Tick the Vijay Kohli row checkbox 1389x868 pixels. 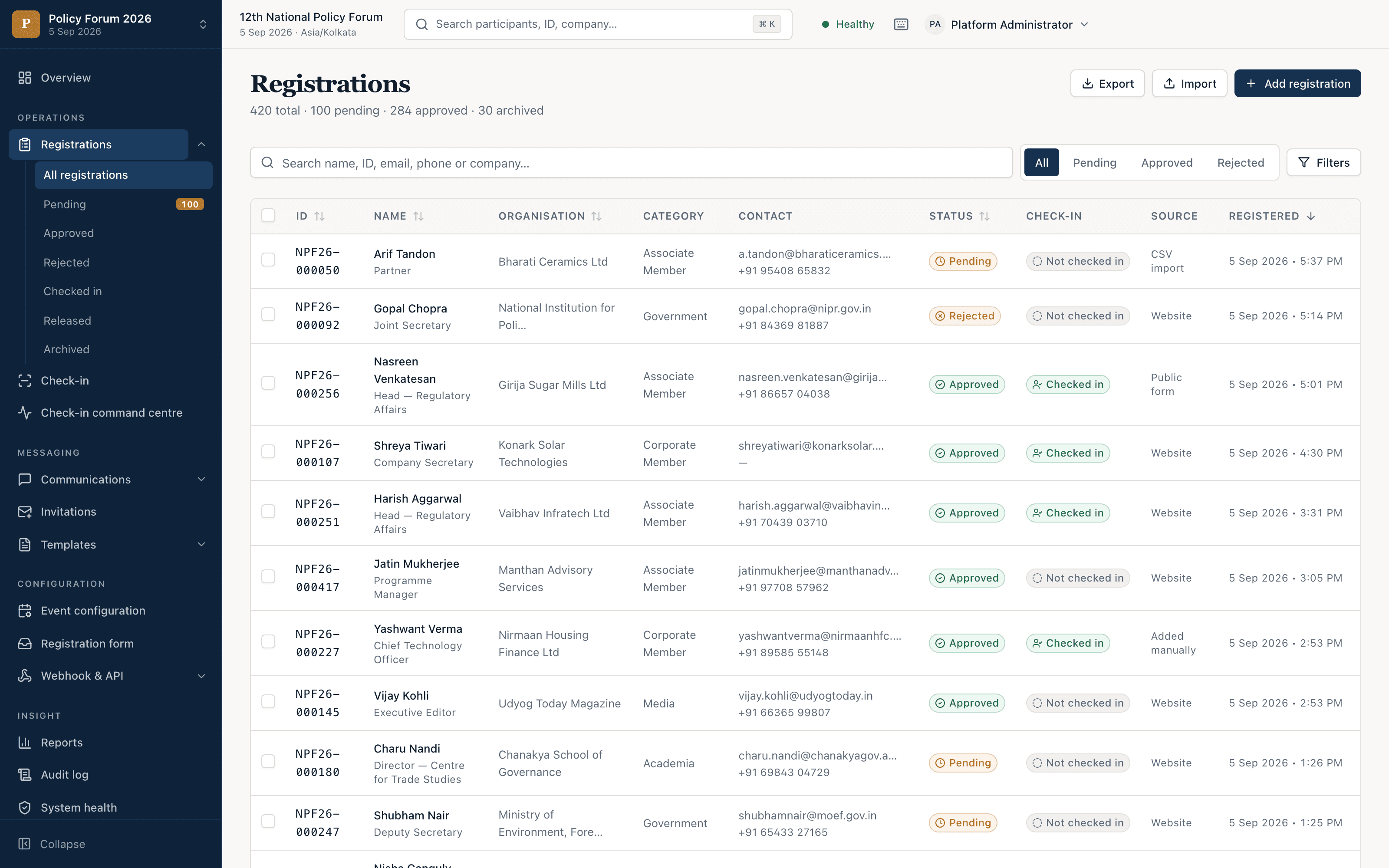(268, 701)
